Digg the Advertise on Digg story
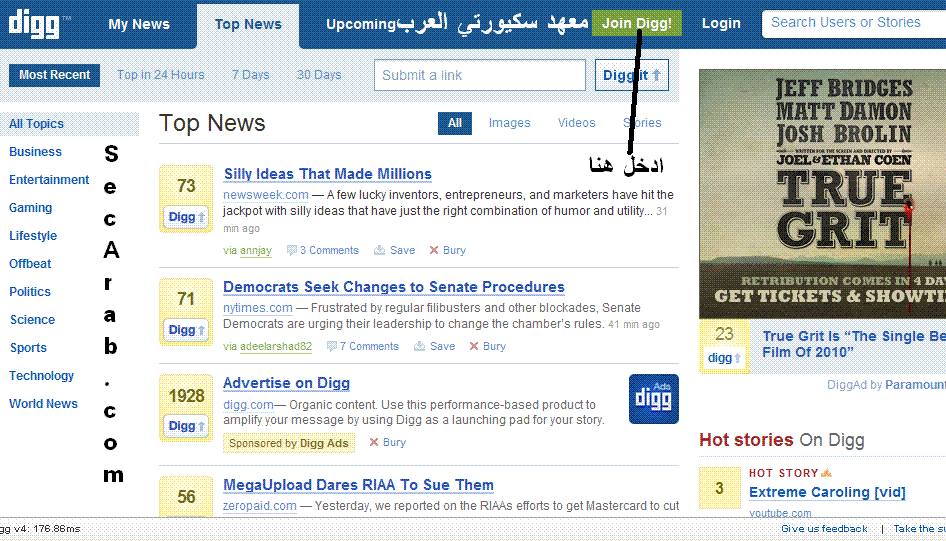The width and height of the screenshot is (946, 541). (x=186, y=426)
